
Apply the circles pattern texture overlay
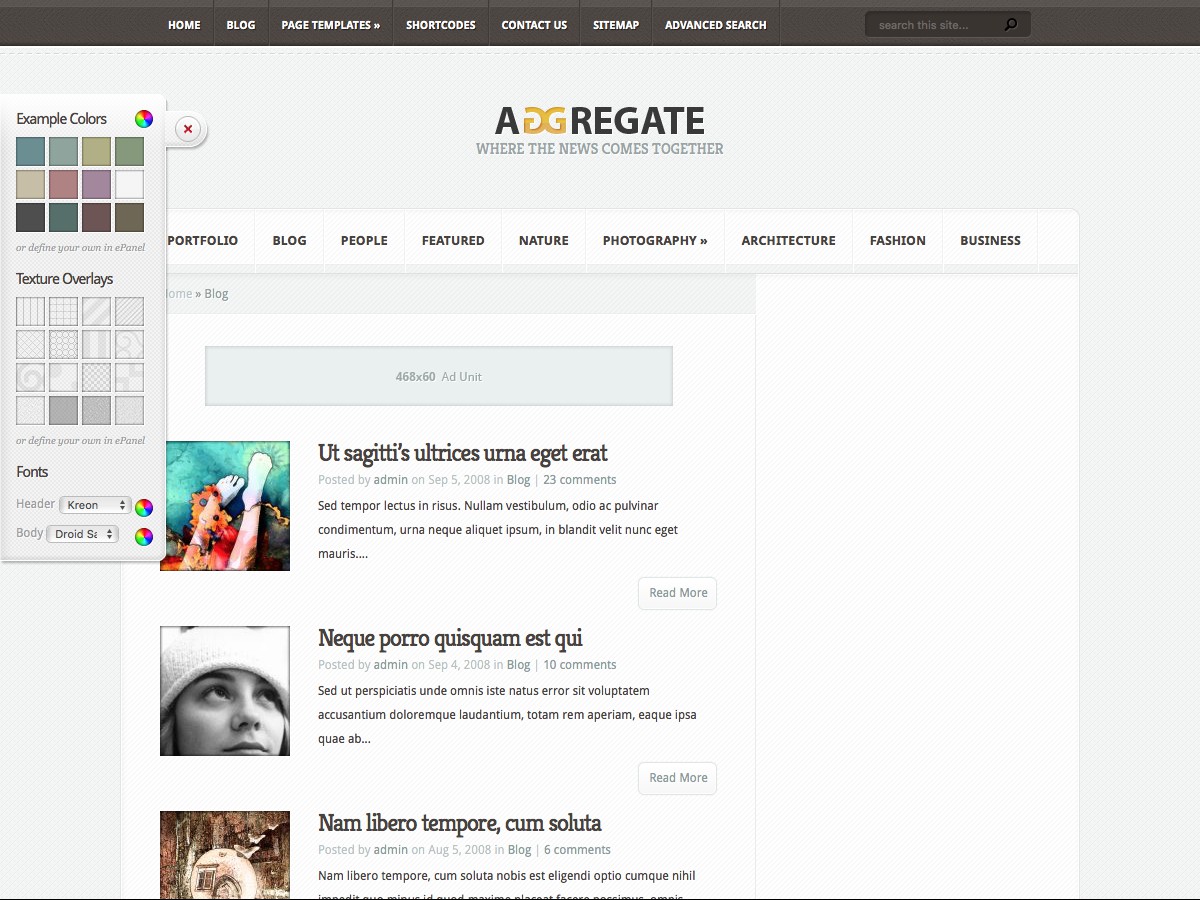pyautogui.click(x=63, y=344)
